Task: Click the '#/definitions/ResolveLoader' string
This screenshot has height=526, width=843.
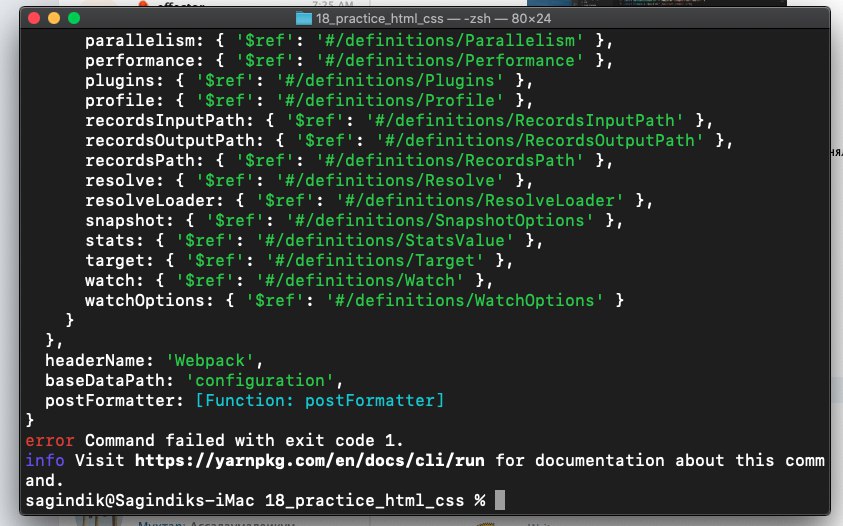Action: [480, 201]
